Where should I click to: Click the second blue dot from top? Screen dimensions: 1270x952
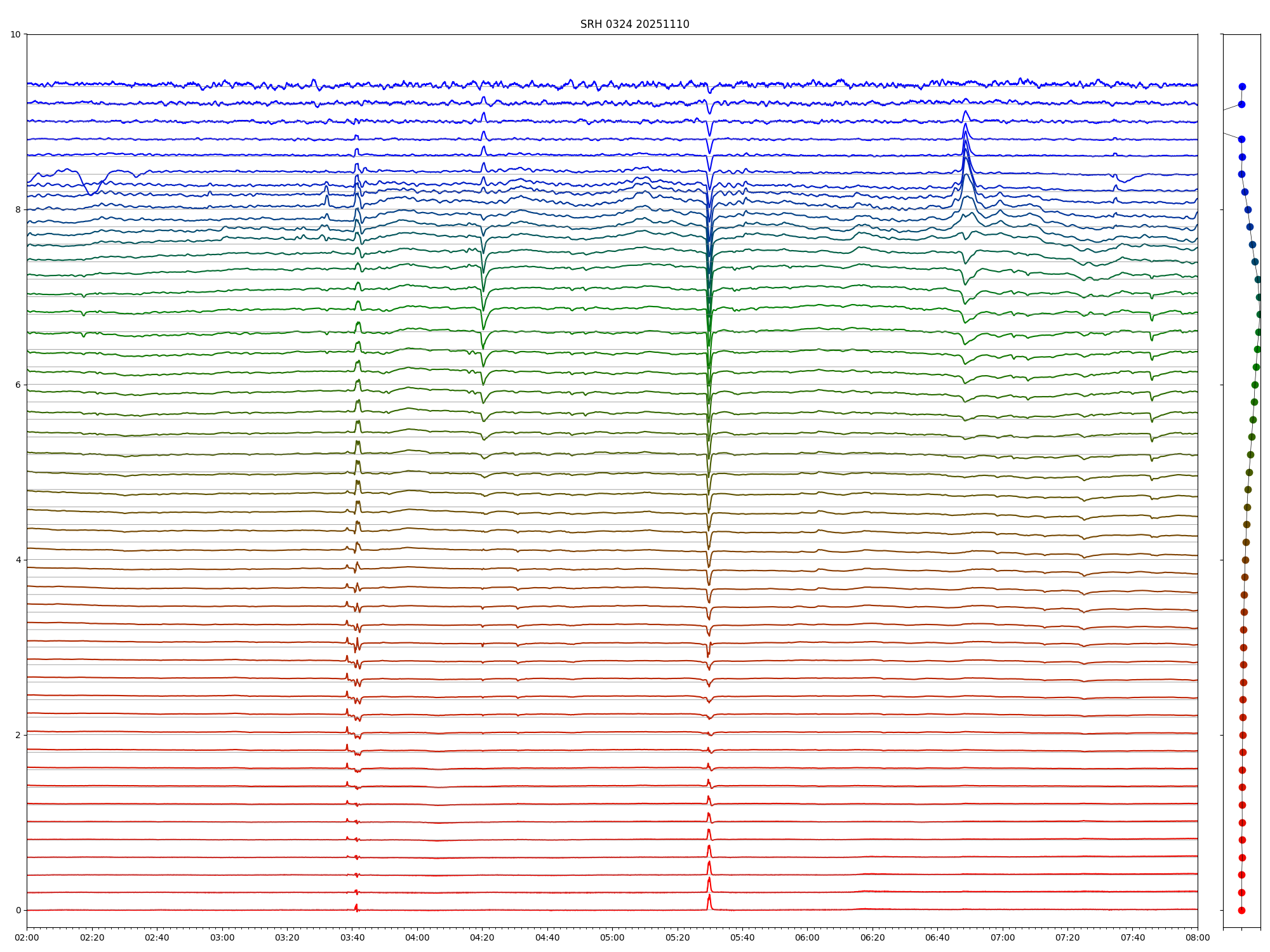(1241, 104)
